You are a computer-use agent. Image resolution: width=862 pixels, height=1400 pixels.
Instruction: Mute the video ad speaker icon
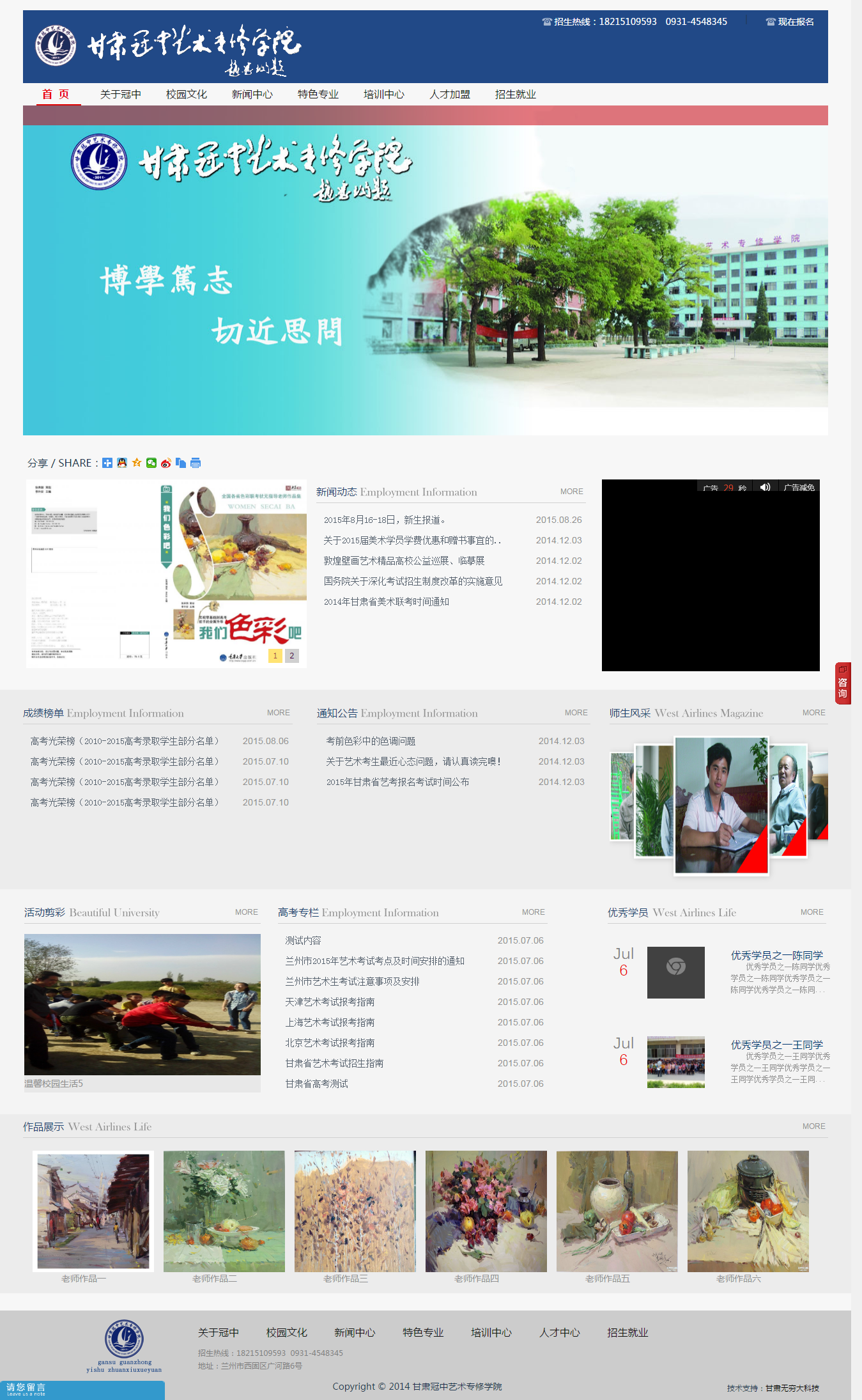tap(765, 487)
